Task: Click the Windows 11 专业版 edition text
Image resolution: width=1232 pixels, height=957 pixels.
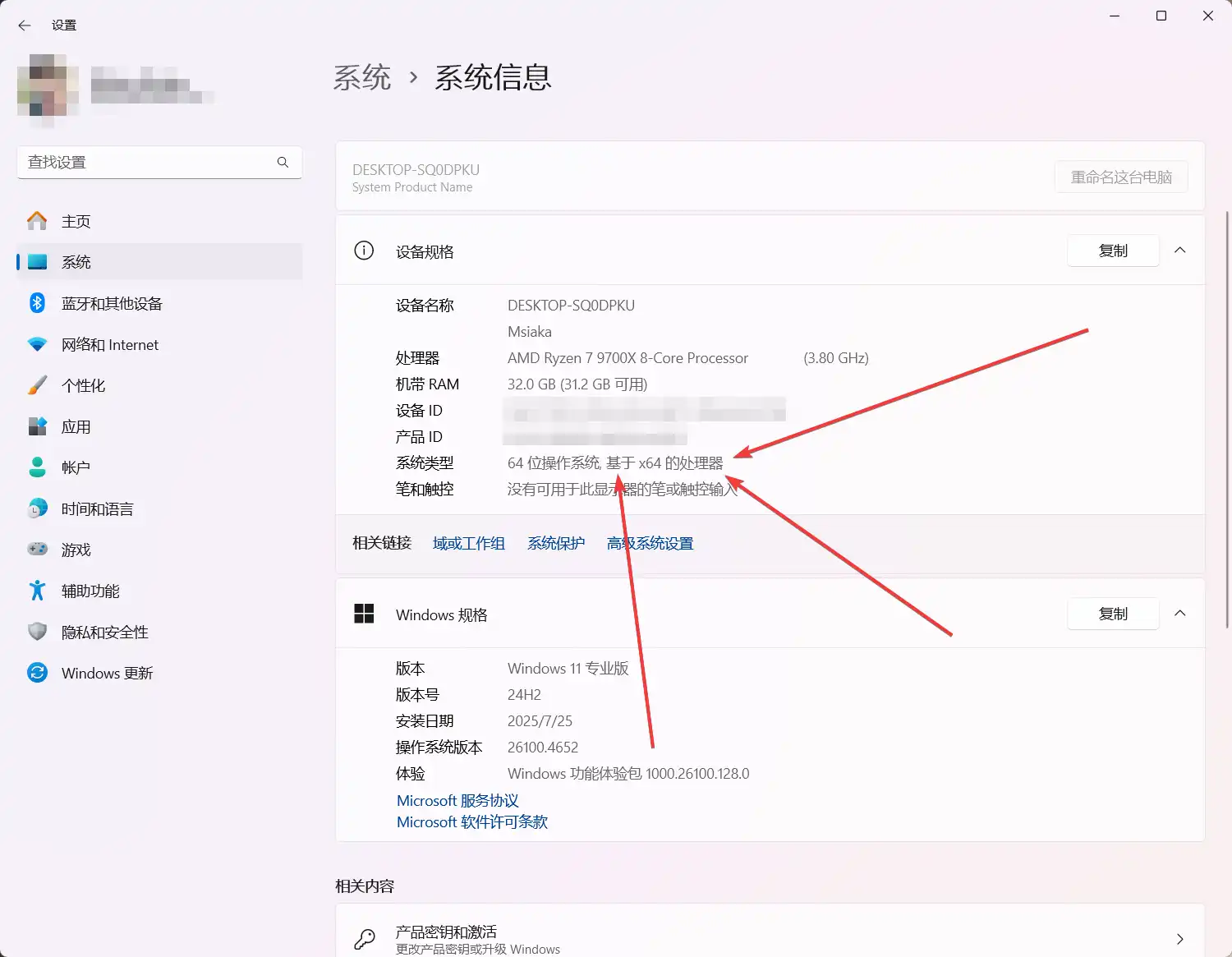Action: pos(568,668)
